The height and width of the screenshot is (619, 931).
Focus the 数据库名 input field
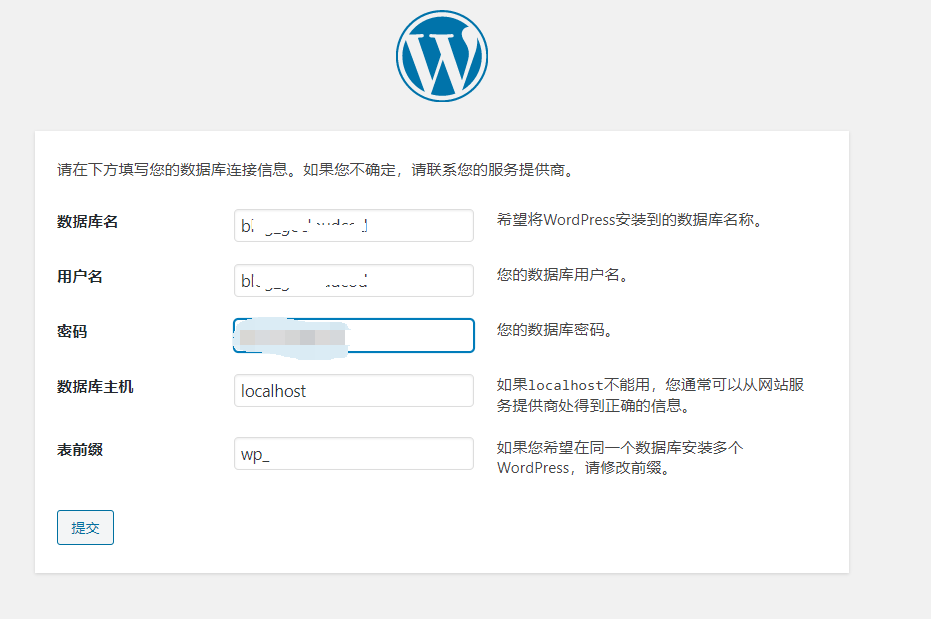tap(354, 226)
